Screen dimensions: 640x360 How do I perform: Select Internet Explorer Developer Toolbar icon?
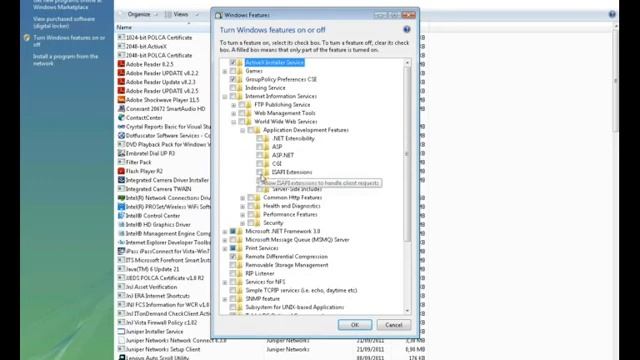point(121,242)
